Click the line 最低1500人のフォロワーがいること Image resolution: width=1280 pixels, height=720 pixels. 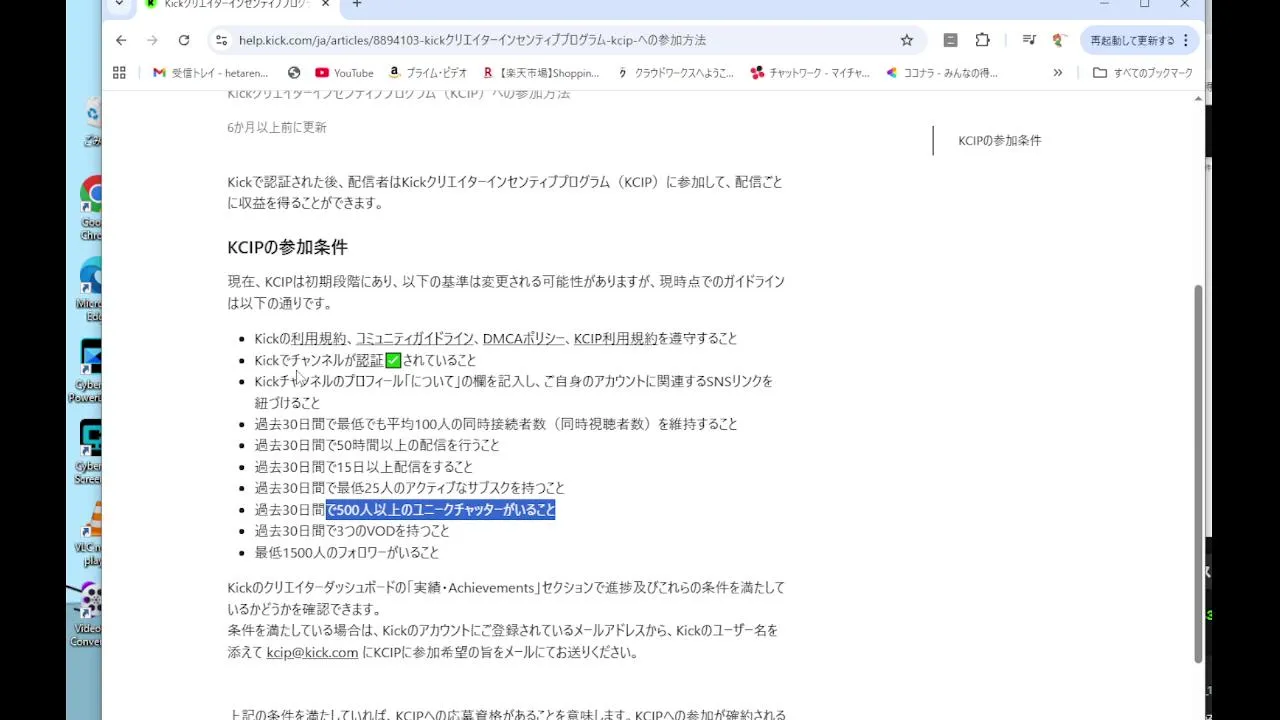[x=347, y=553]
